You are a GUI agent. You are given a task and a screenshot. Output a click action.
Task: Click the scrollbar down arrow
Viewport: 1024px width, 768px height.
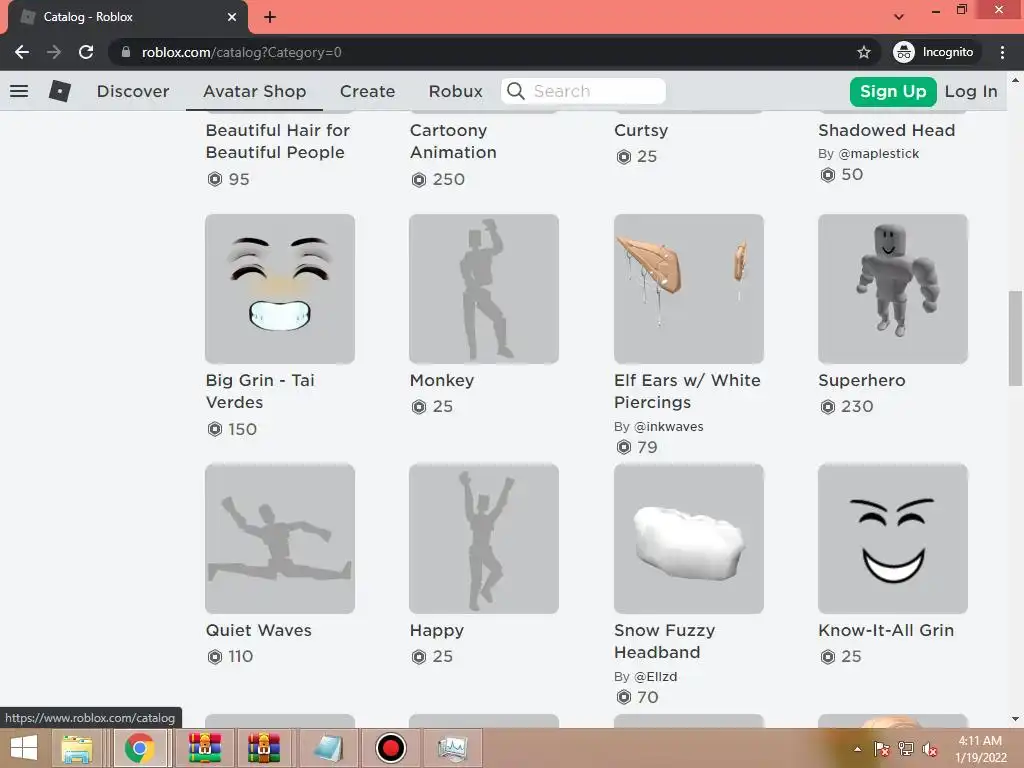1015,718
